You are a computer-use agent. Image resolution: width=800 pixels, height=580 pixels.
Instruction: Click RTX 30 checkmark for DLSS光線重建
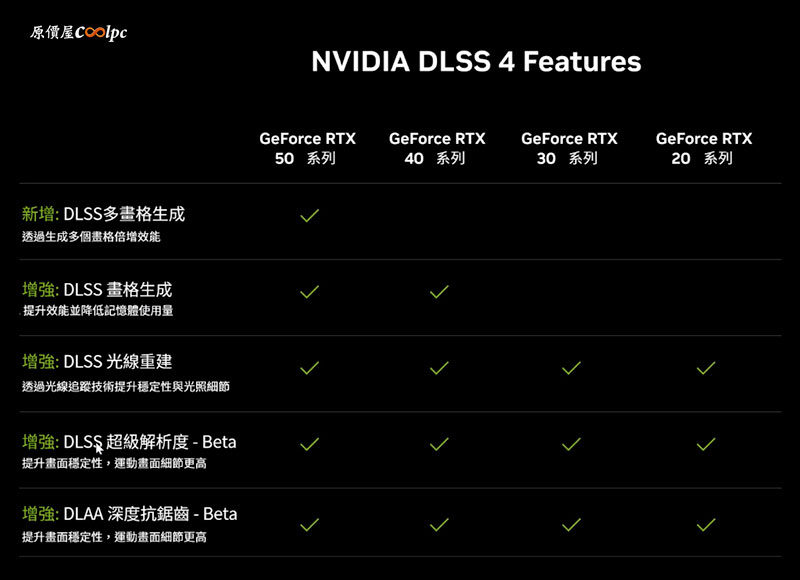coord(571,368)
